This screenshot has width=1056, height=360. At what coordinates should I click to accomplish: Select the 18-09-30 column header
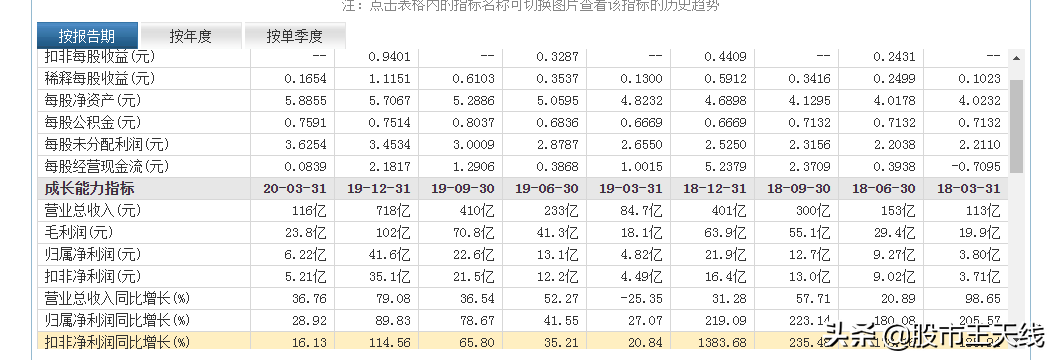tap(799, 189)
